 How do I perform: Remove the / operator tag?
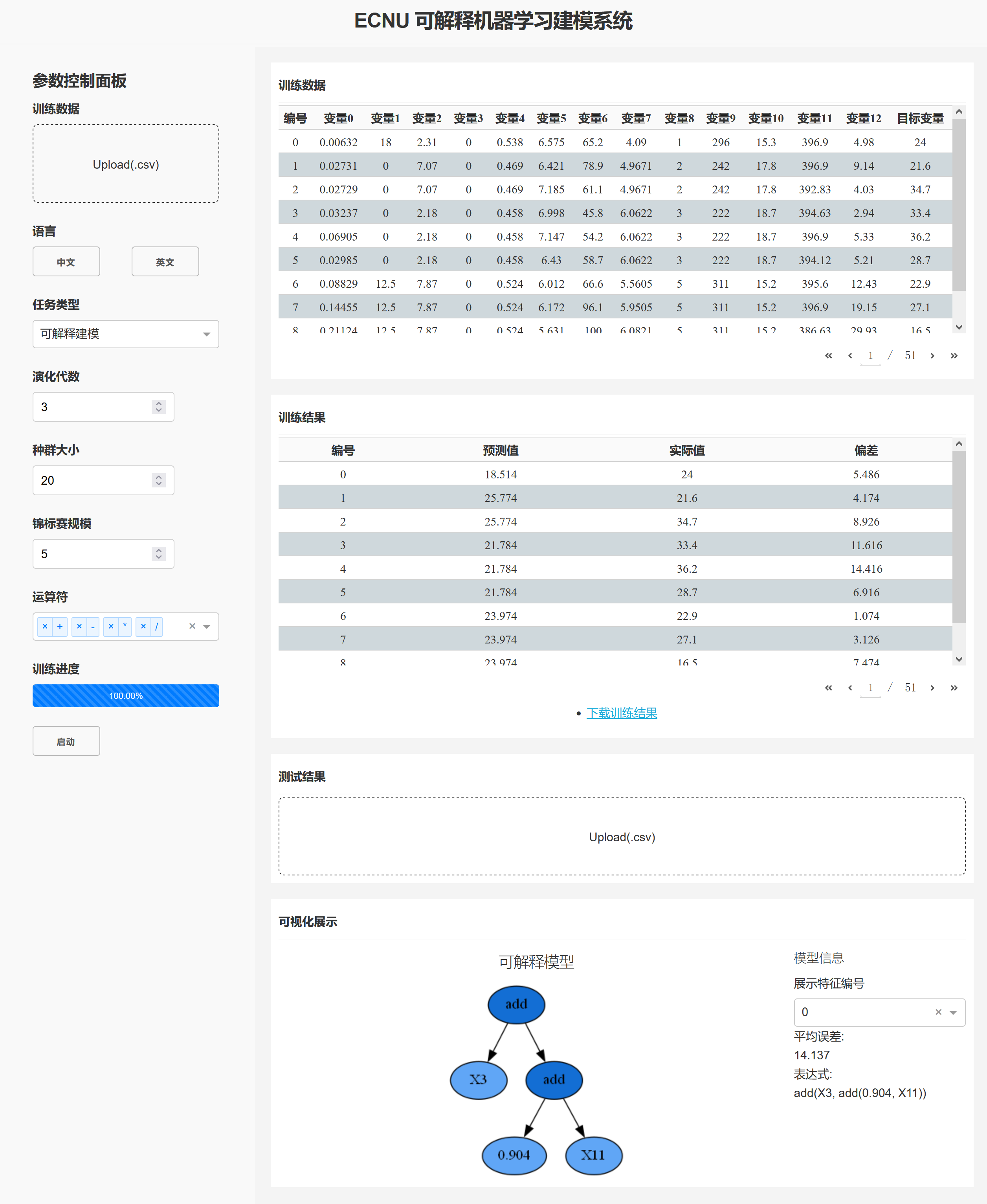(x=143, y=626)
